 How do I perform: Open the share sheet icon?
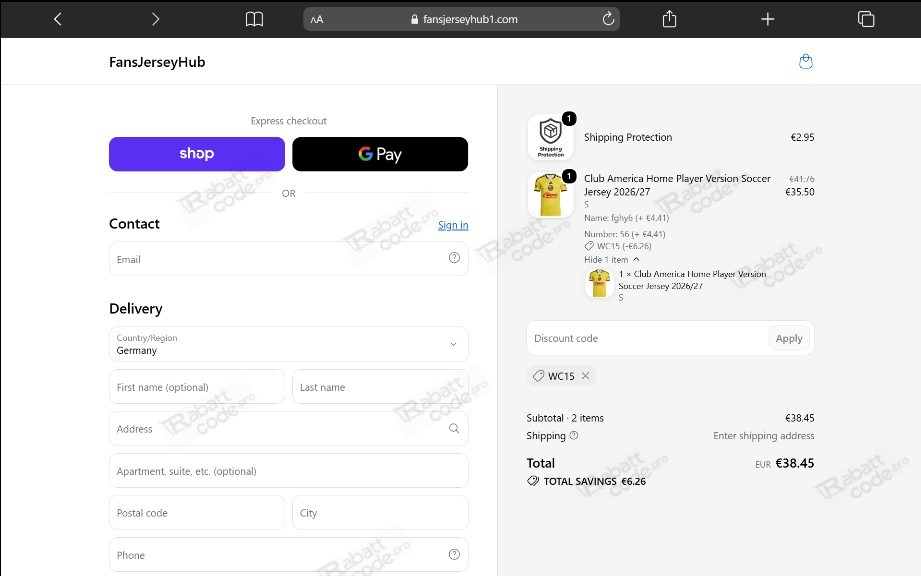pos(670,19)
